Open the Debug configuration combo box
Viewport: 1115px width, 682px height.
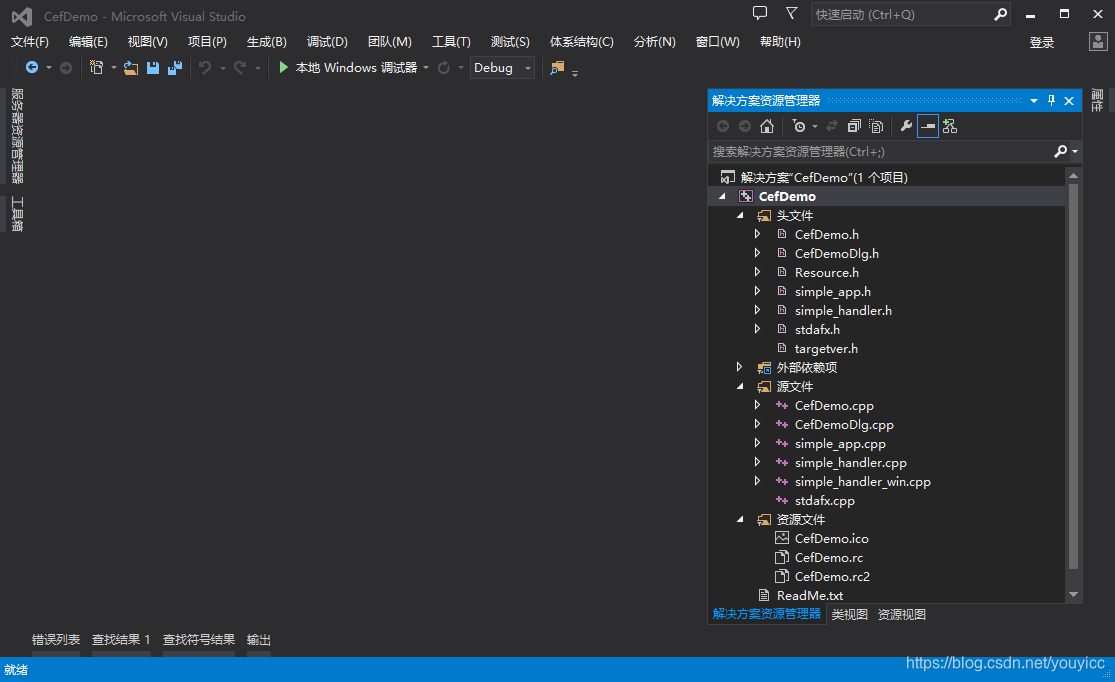[502, 68]
